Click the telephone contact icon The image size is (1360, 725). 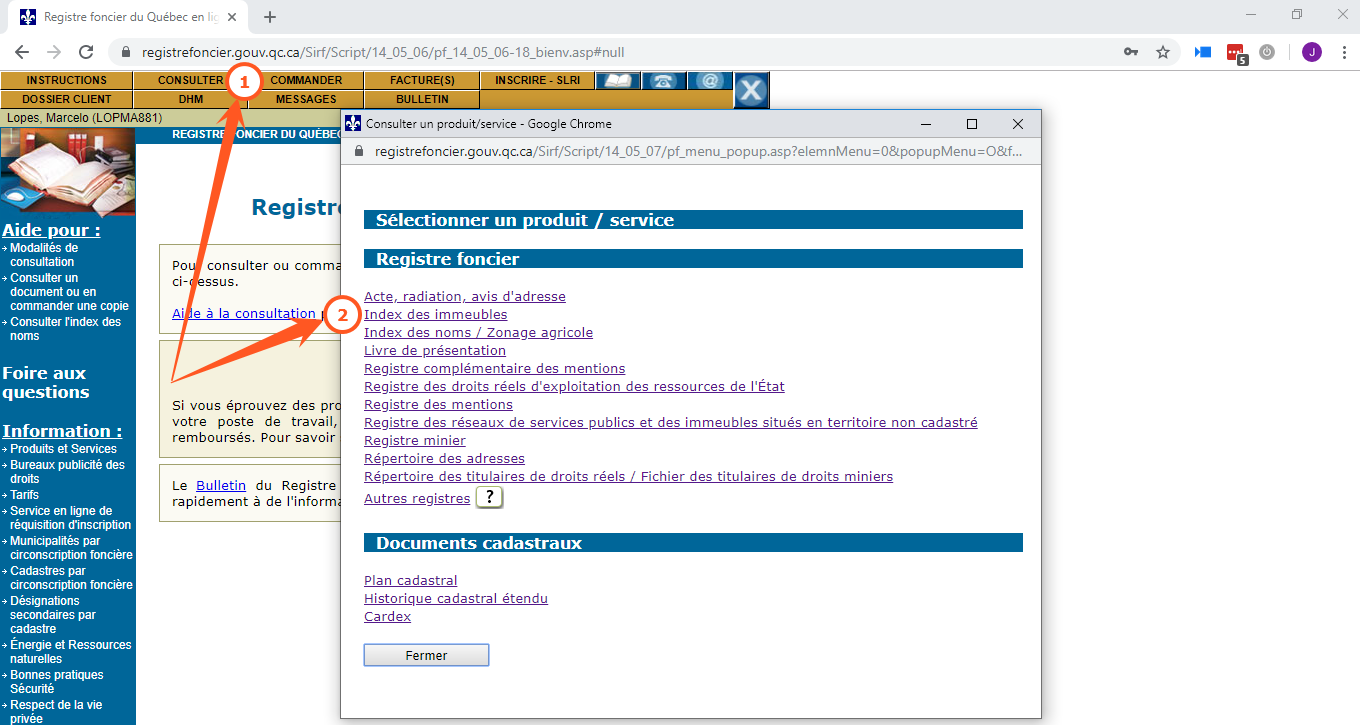pyautogui.click(x=663, y=81)
